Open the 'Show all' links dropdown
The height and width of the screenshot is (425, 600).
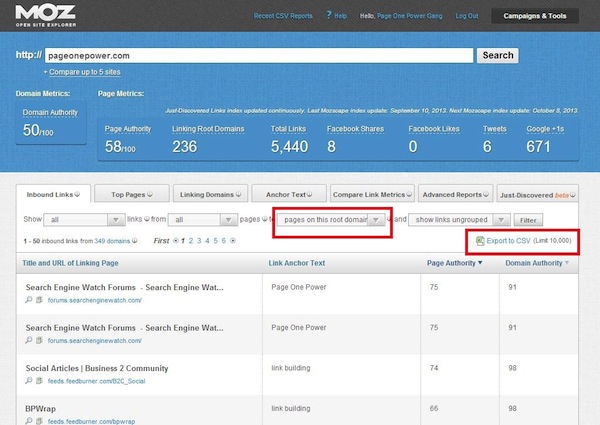[x=84, y=220]
